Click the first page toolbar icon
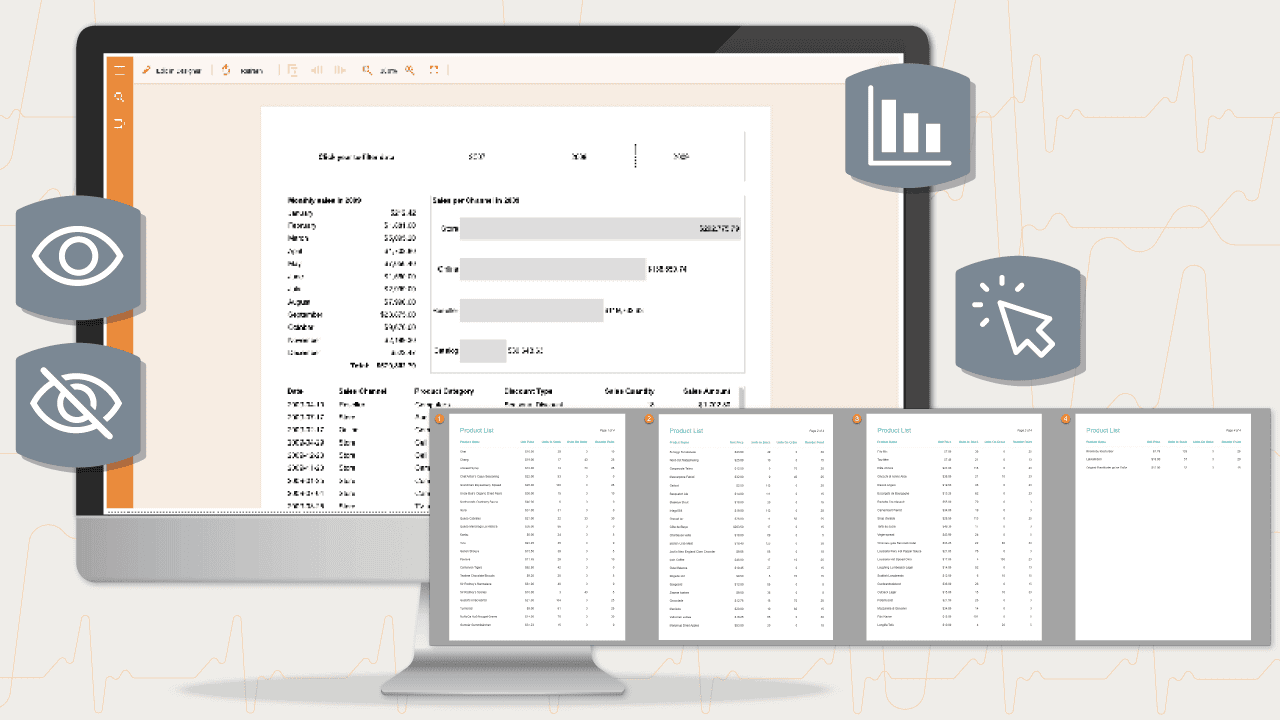Screen dimensions: 1280x720 (x=293, y=70)
